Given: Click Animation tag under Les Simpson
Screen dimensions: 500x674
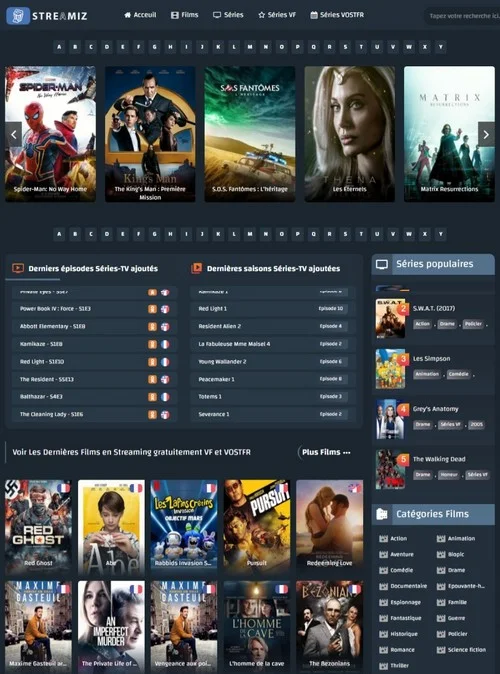Looking at the screenshot, I should (x=427, y=374).
